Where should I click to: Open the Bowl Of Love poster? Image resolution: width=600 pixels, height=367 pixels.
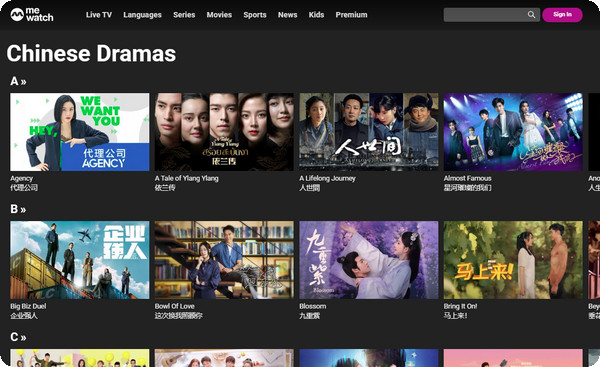[224, 260]
